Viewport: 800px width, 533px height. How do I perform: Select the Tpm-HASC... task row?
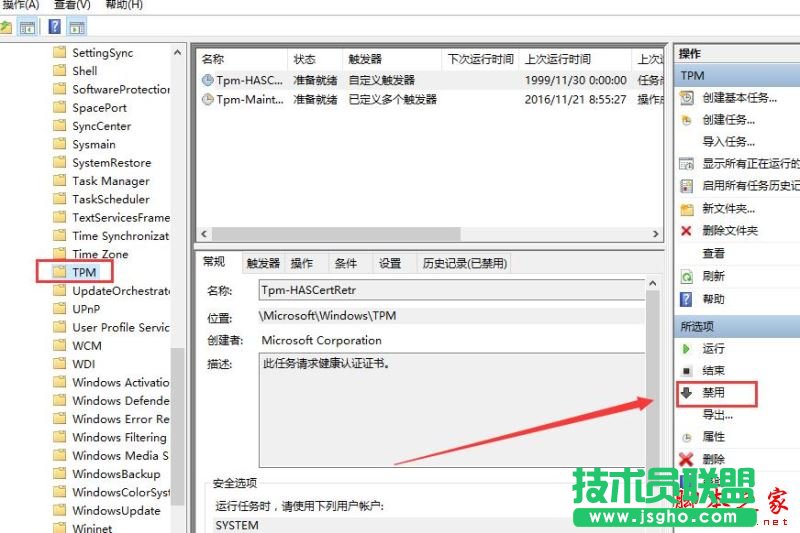[430, 80]
